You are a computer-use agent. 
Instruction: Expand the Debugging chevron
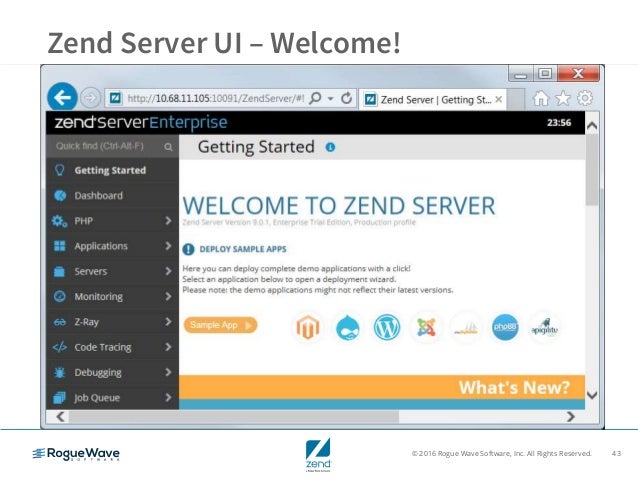coord(168,372)
